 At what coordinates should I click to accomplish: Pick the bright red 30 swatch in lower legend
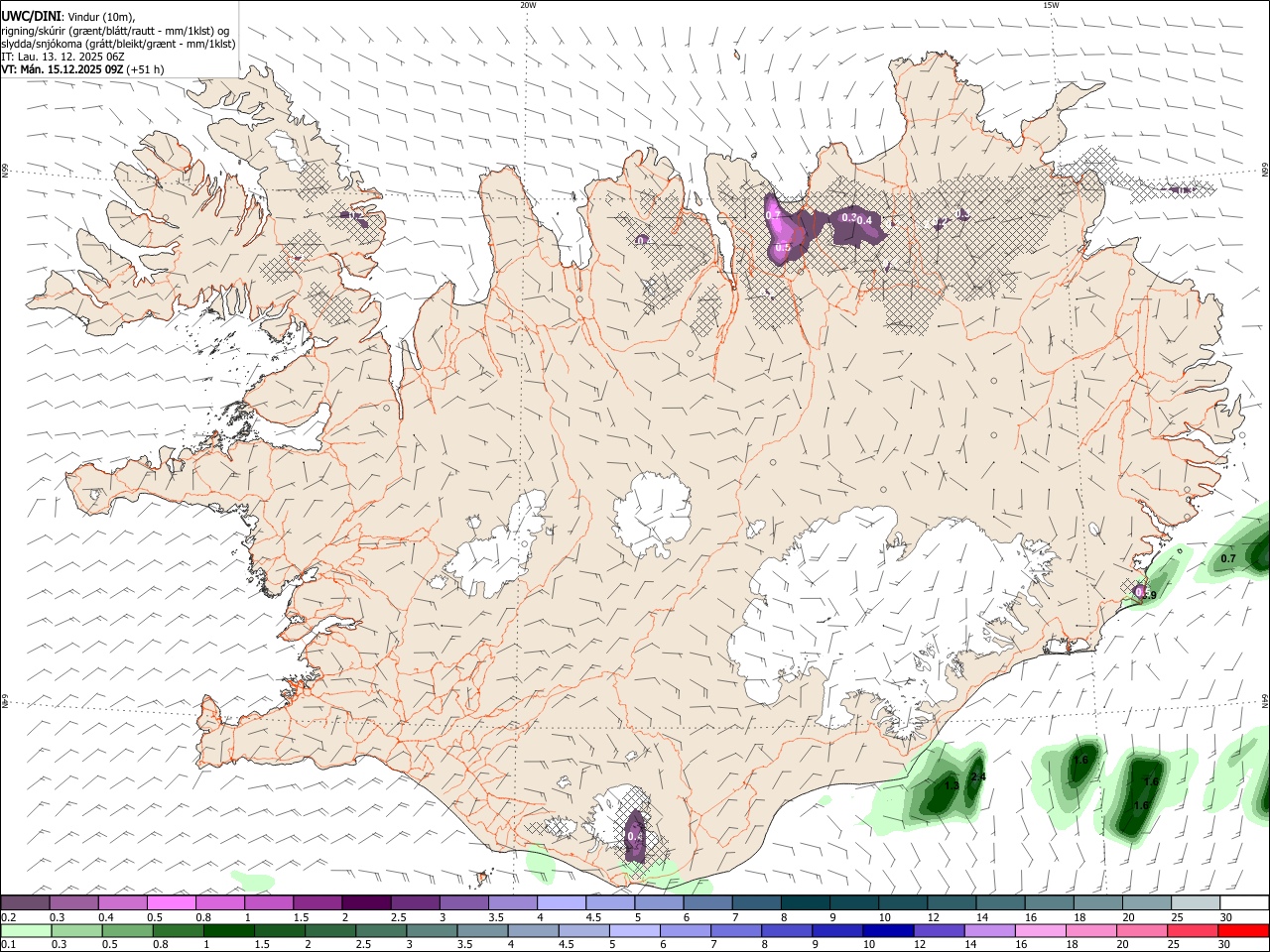[1244, 931]
